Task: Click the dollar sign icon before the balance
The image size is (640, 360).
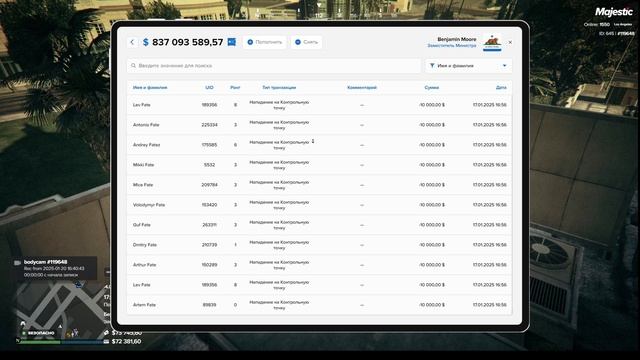Action: (146, 42)
